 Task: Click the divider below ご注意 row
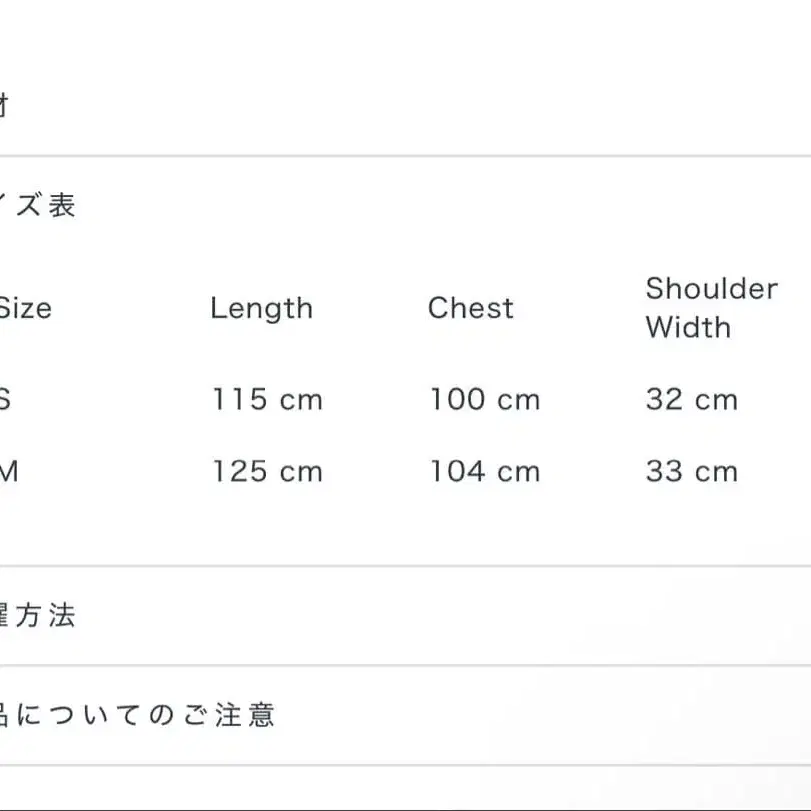406,765
